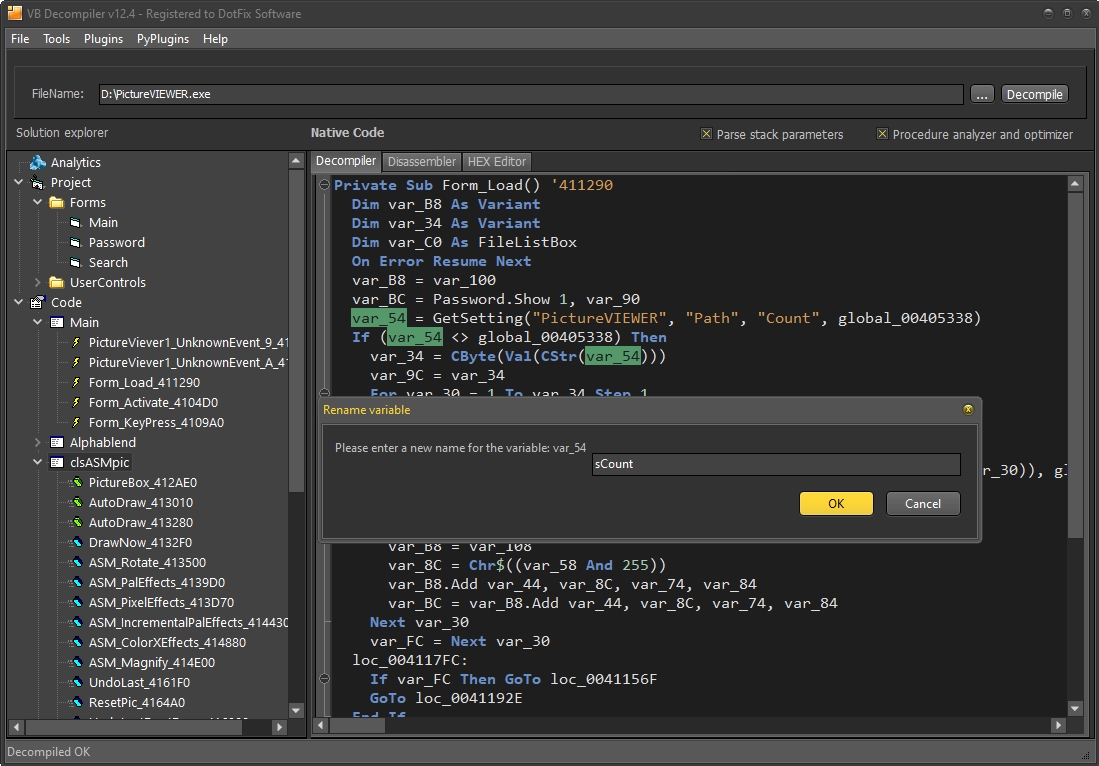The height and width of the screenshot is (766, 1099).
Task: Click the PictureViever1_UnknownEvent_A lightning icon
Action: tap(76, 362)
